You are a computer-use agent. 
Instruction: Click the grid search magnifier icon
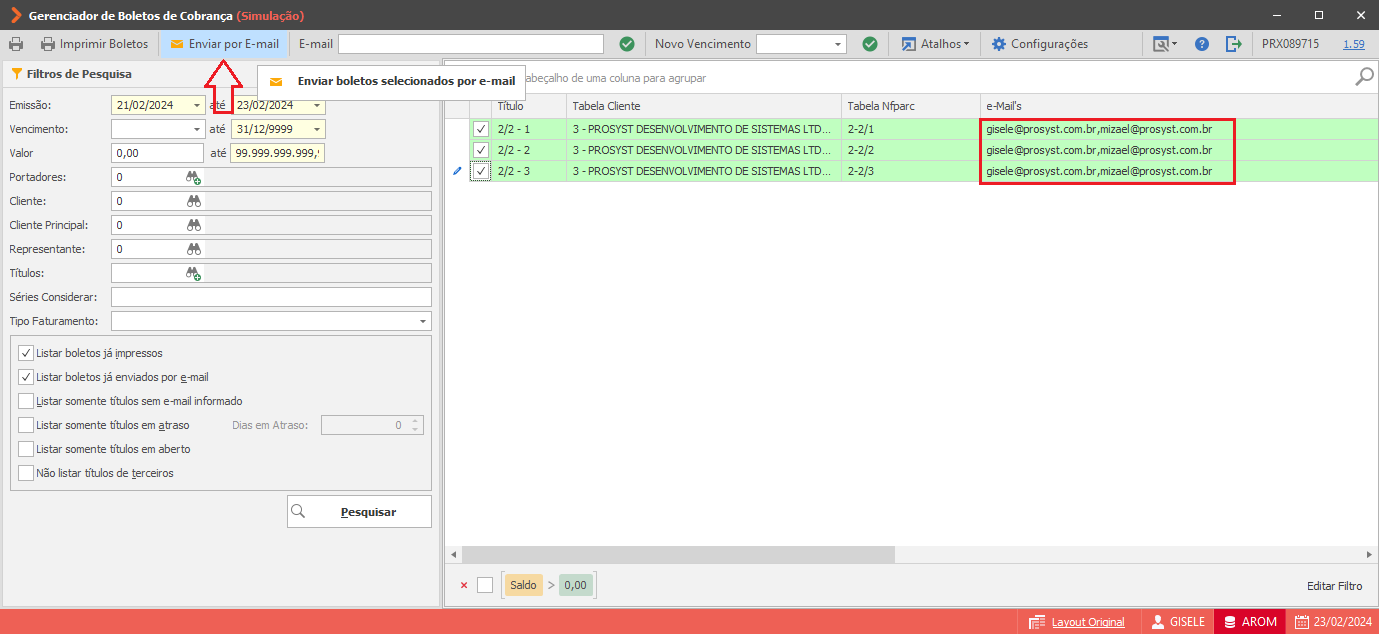(1364, 77)
